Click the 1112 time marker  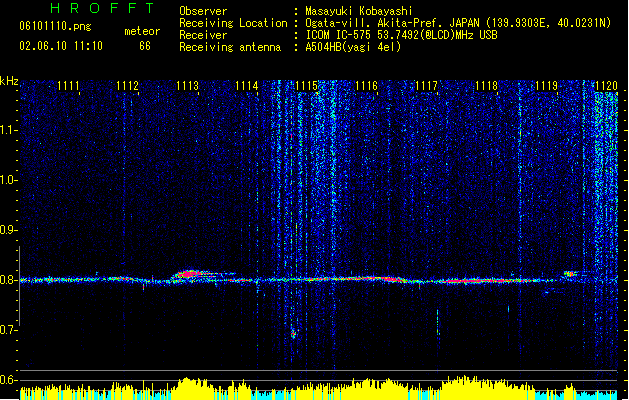(x=127, y=85)
